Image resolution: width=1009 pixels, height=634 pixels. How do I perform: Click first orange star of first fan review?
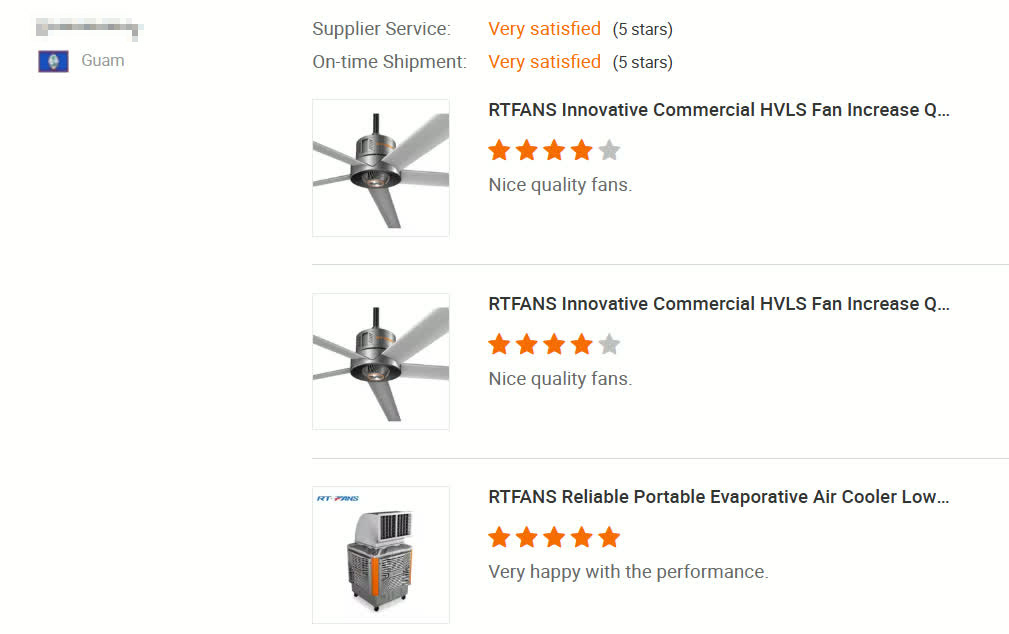(499, 151)
